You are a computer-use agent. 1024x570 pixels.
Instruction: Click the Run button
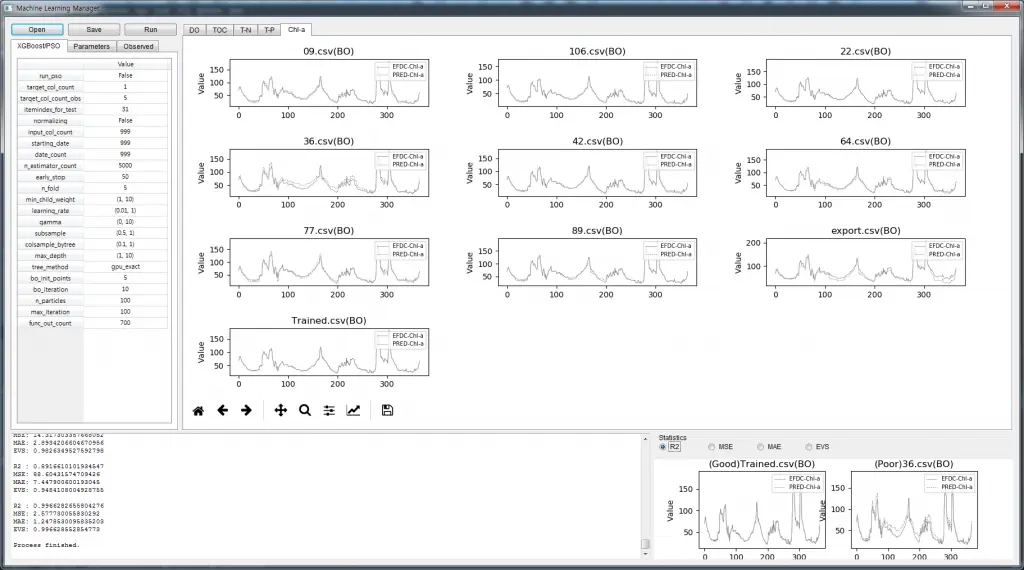[150, 29]
